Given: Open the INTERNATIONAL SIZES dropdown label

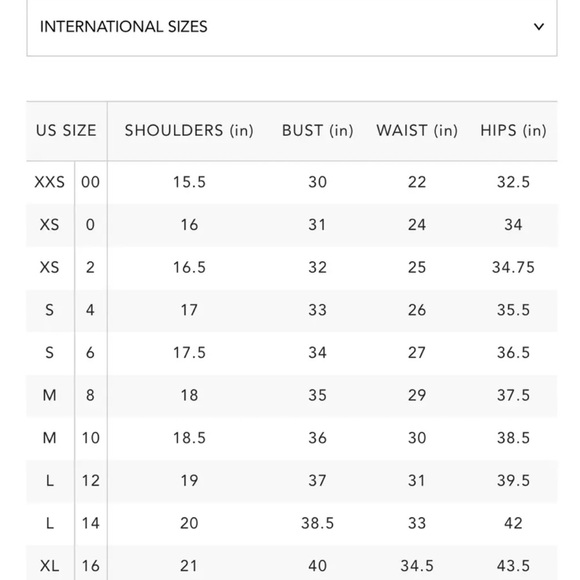Looking at the screenshot, I should tap(124, 27).
